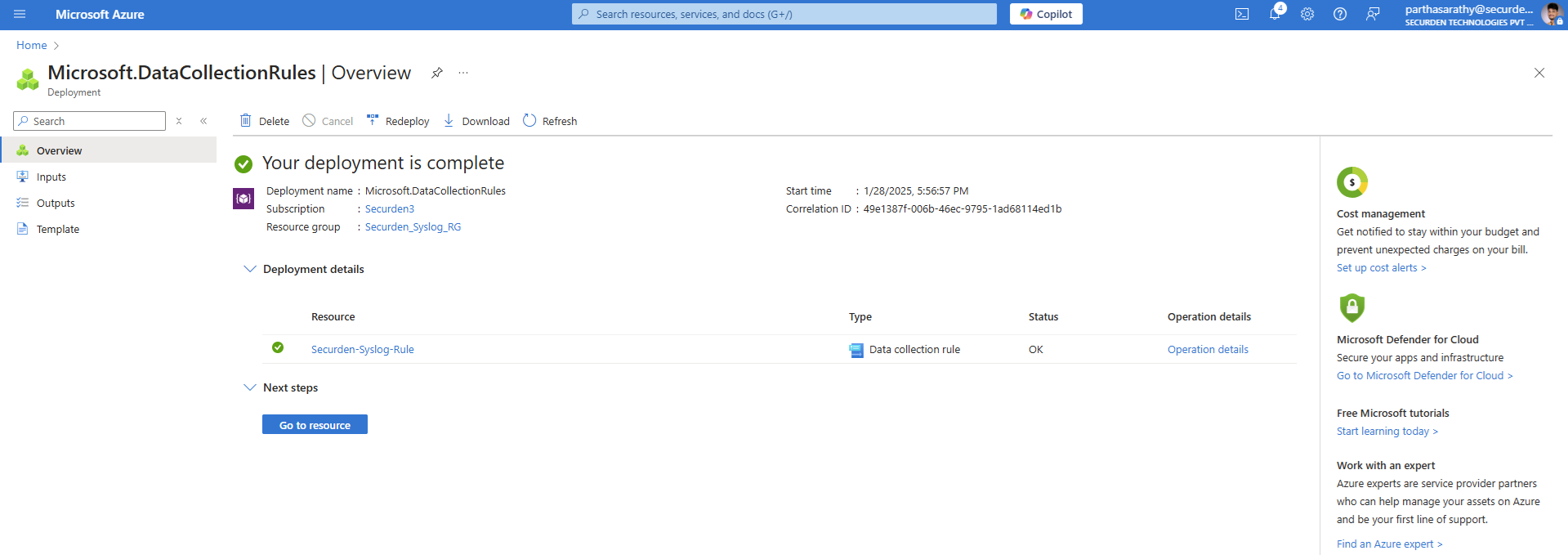Click the Delete trash icon
Screen dimensions: 1568x555
click(x=245, y=120)
